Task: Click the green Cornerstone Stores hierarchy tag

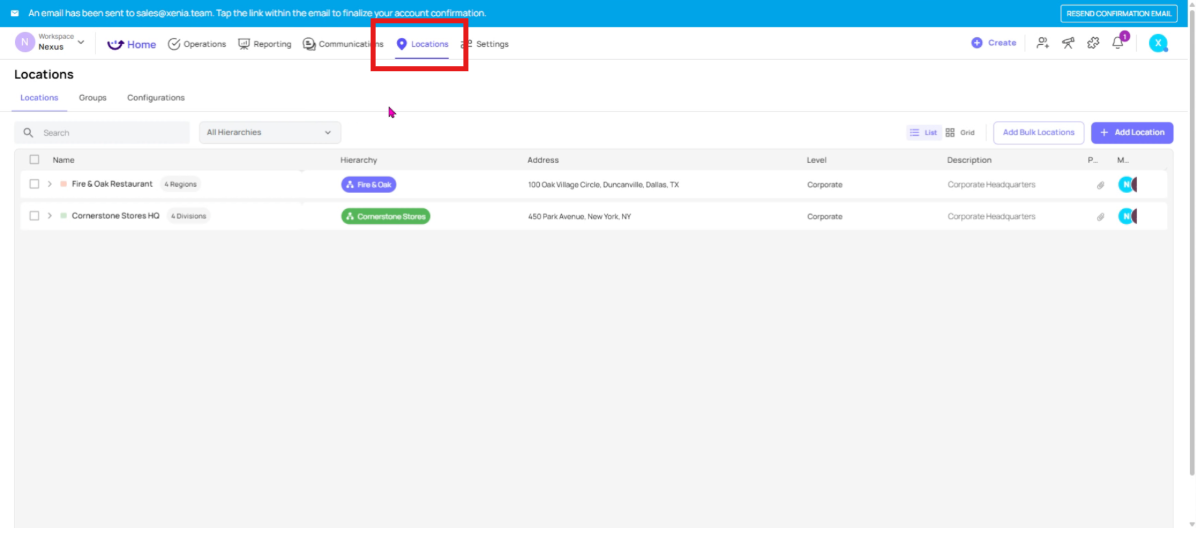Action: (x=385, y=216)
